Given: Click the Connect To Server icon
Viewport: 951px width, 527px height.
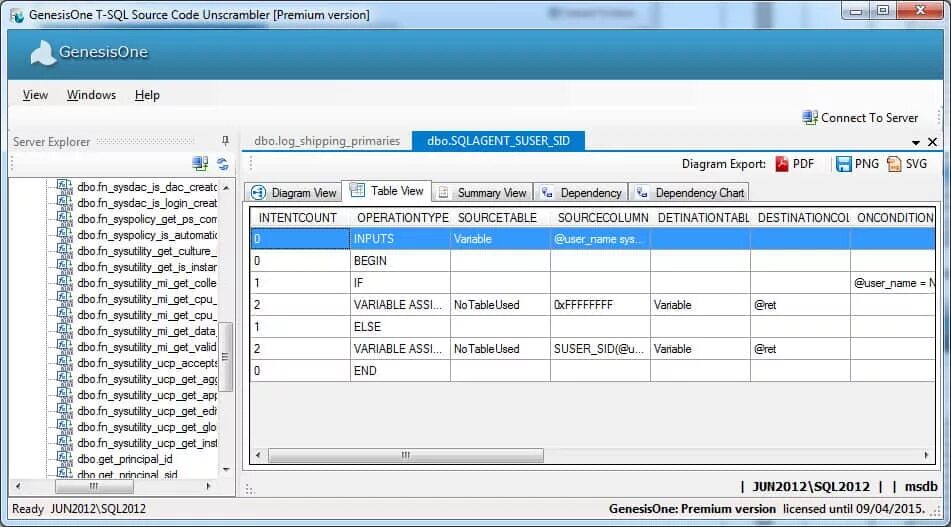Looking at the screenshot, I should click(x=810, y=118).
